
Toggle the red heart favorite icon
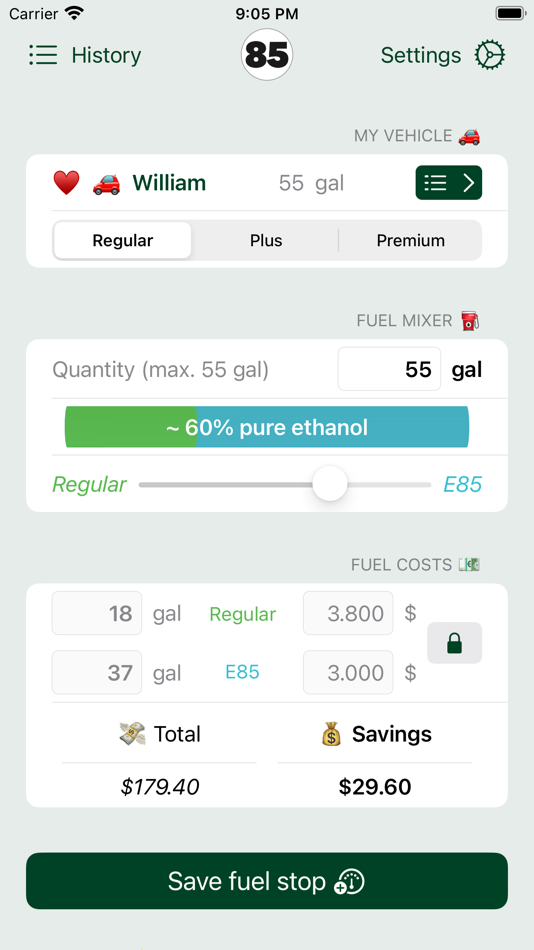pos(66,182)
